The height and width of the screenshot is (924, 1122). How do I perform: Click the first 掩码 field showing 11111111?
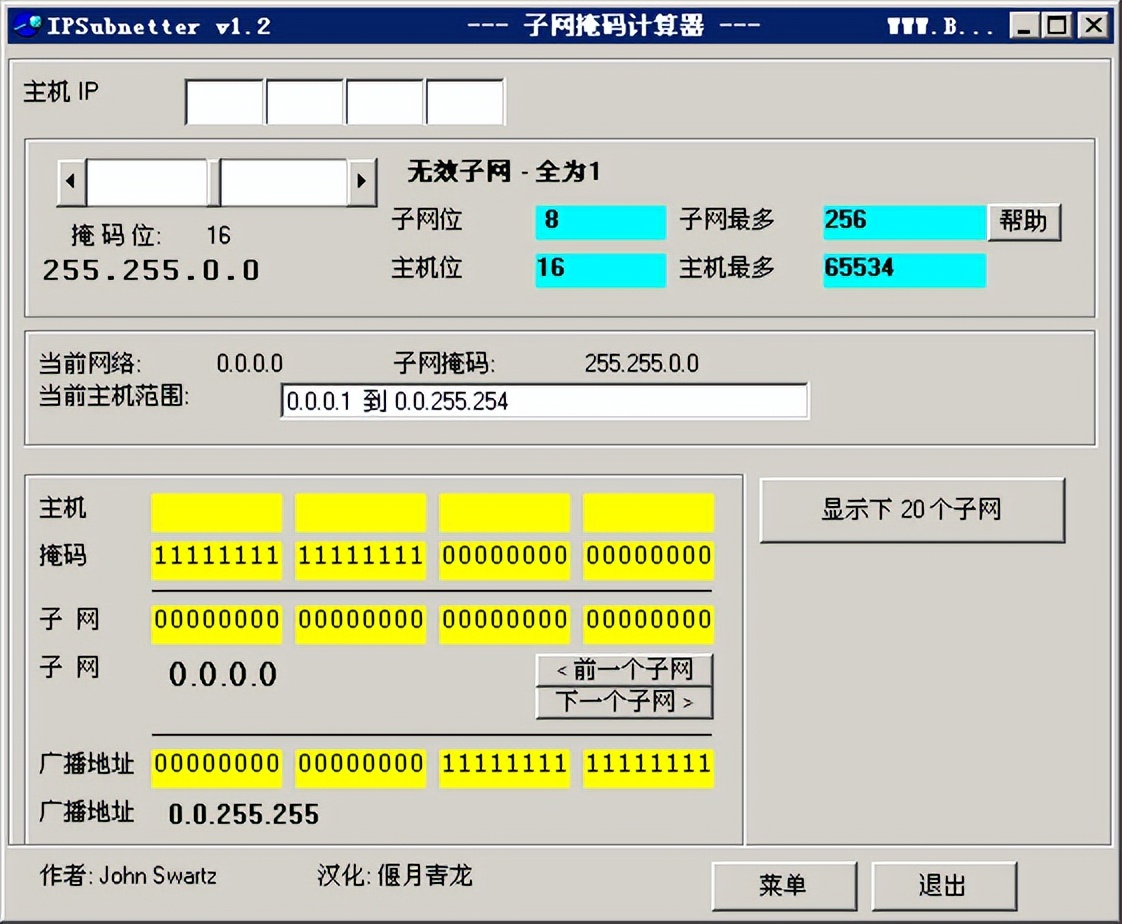pyautogui.click(x=216, y=559)
